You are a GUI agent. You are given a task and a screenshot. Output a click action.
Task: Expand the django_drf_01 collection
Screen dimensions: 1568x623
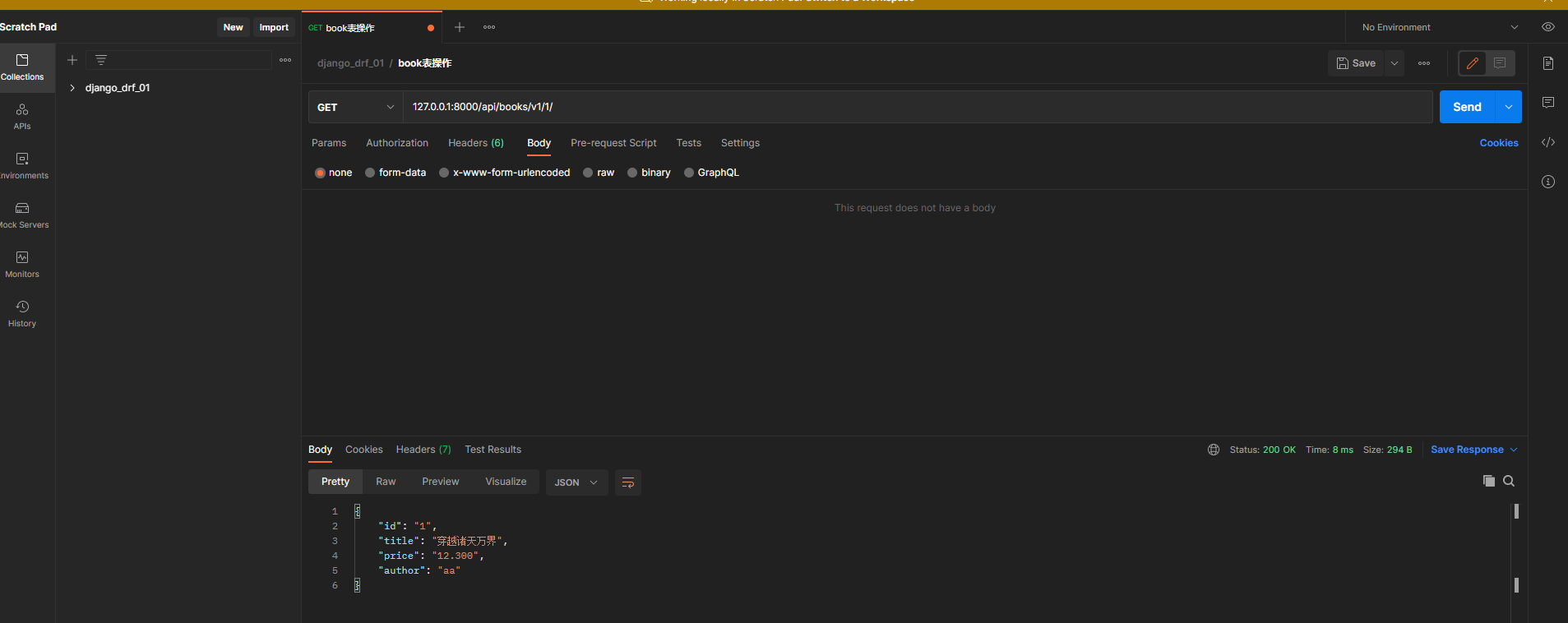(x=72, y=88)
